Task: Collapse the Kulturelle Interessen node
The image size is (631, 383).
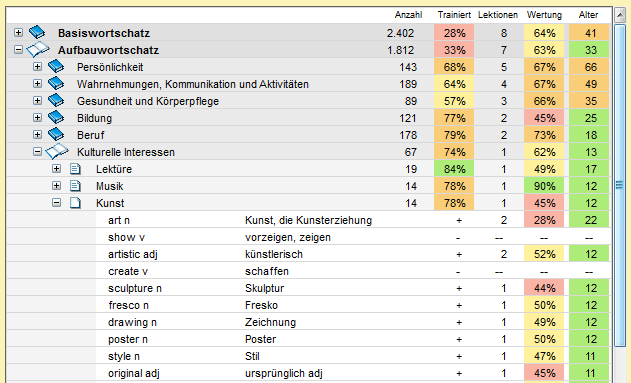Action: [37, 152]
